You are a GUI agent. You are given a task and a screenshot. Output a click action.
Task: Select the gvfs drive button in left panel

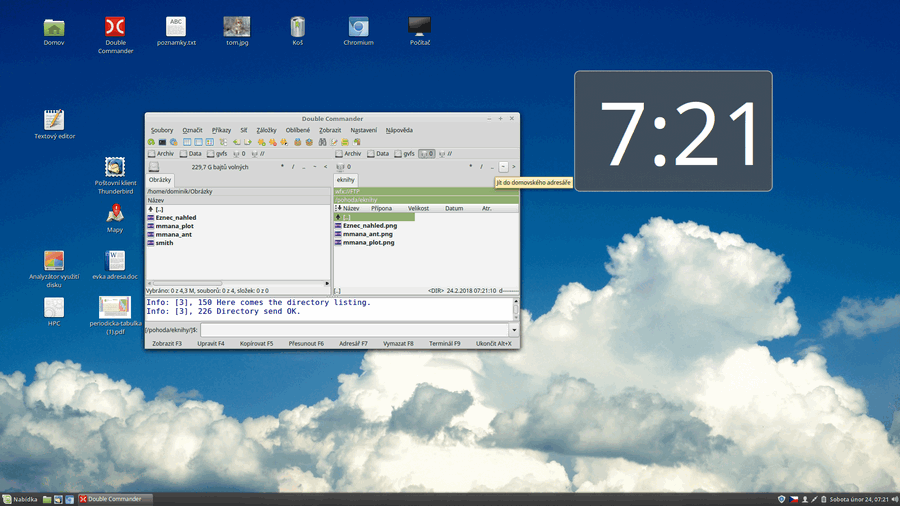[x=216, y=154]
